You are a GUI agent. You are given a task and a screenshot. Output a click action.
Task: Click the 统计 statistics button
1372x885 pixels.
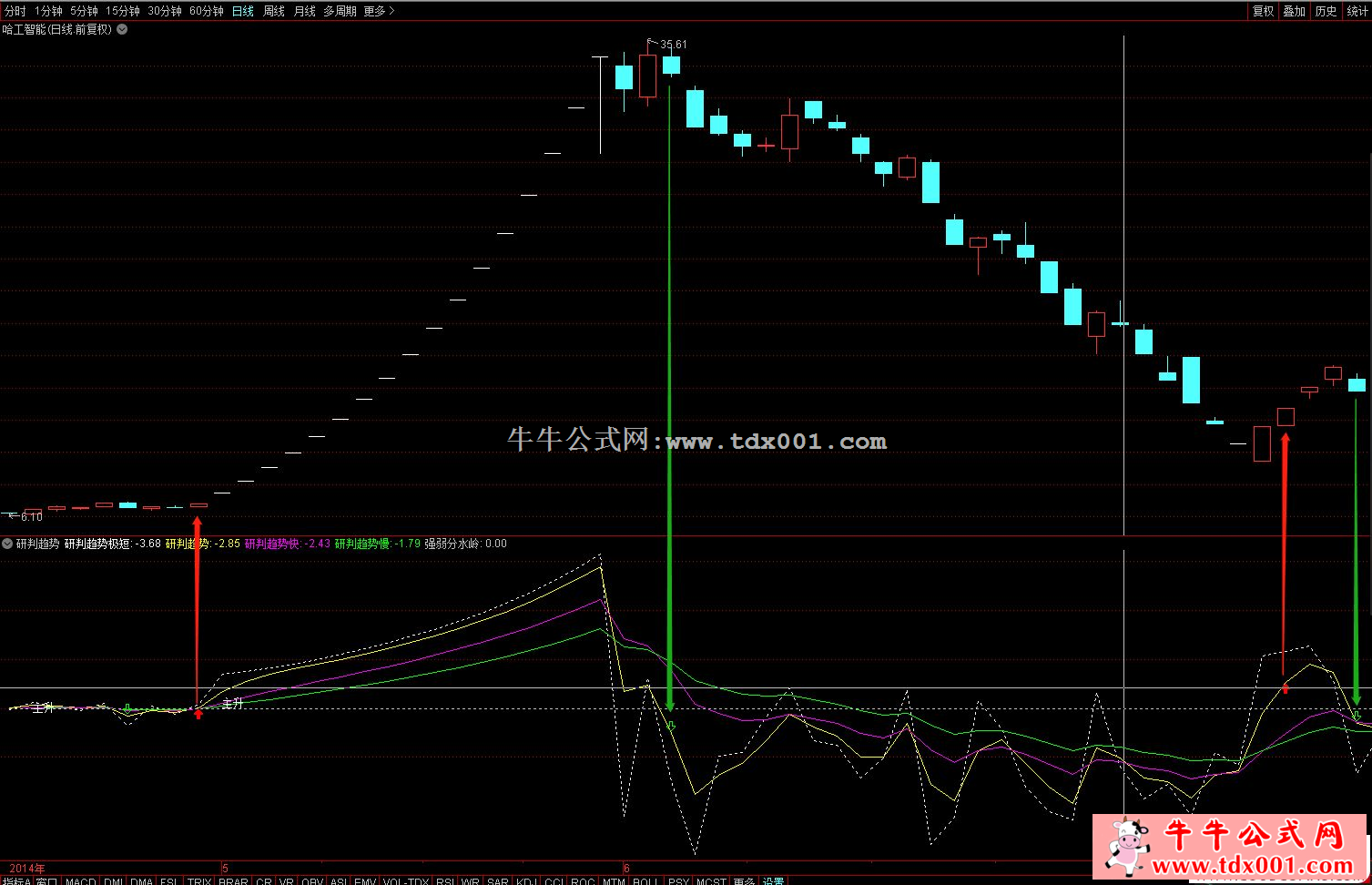1357,11
